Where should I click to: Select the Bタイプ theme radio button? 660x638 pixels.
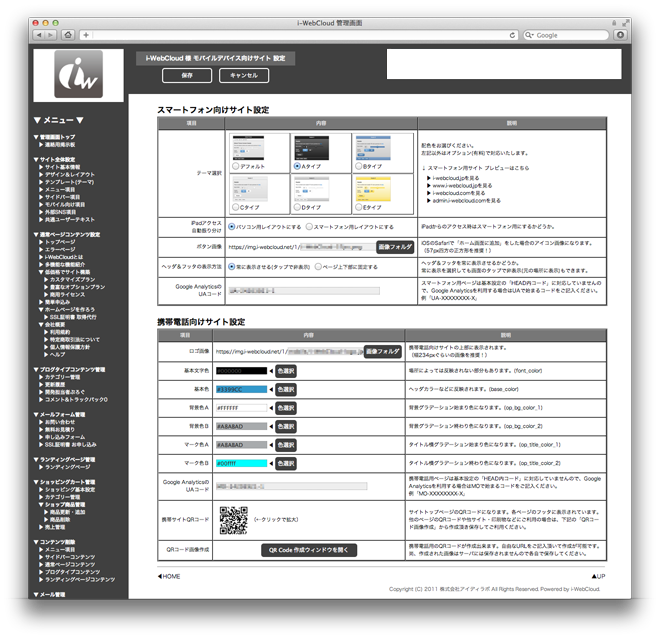(x=359, y=166)
